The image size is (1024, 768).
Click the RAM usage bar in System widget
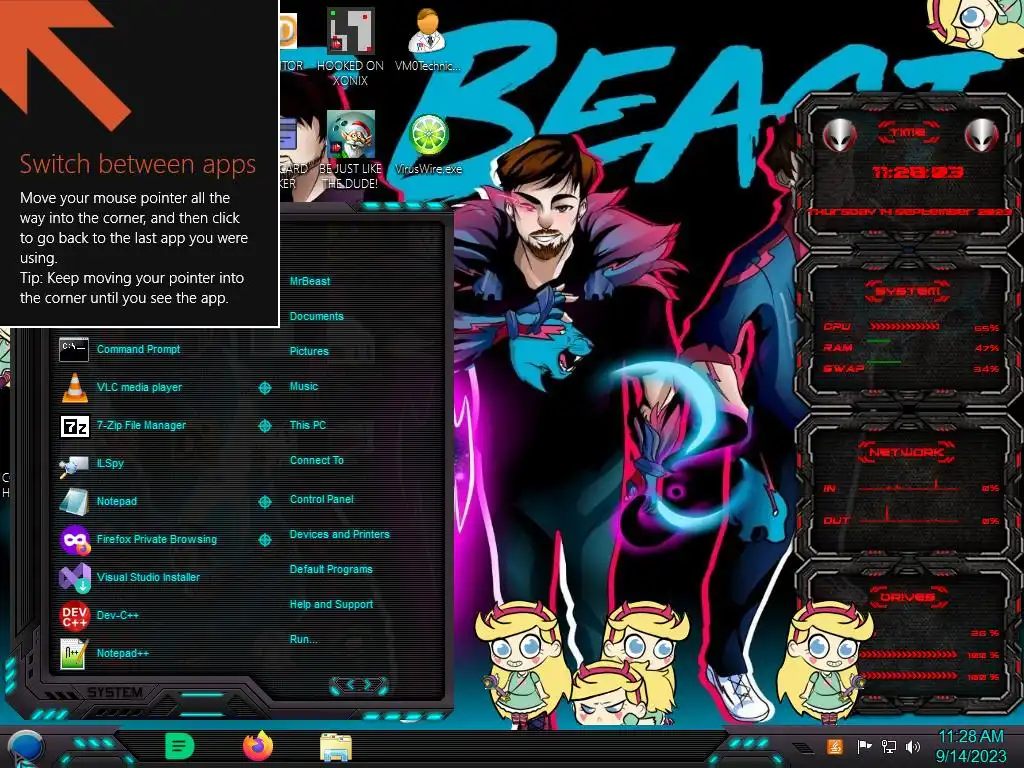coord(879,341)
